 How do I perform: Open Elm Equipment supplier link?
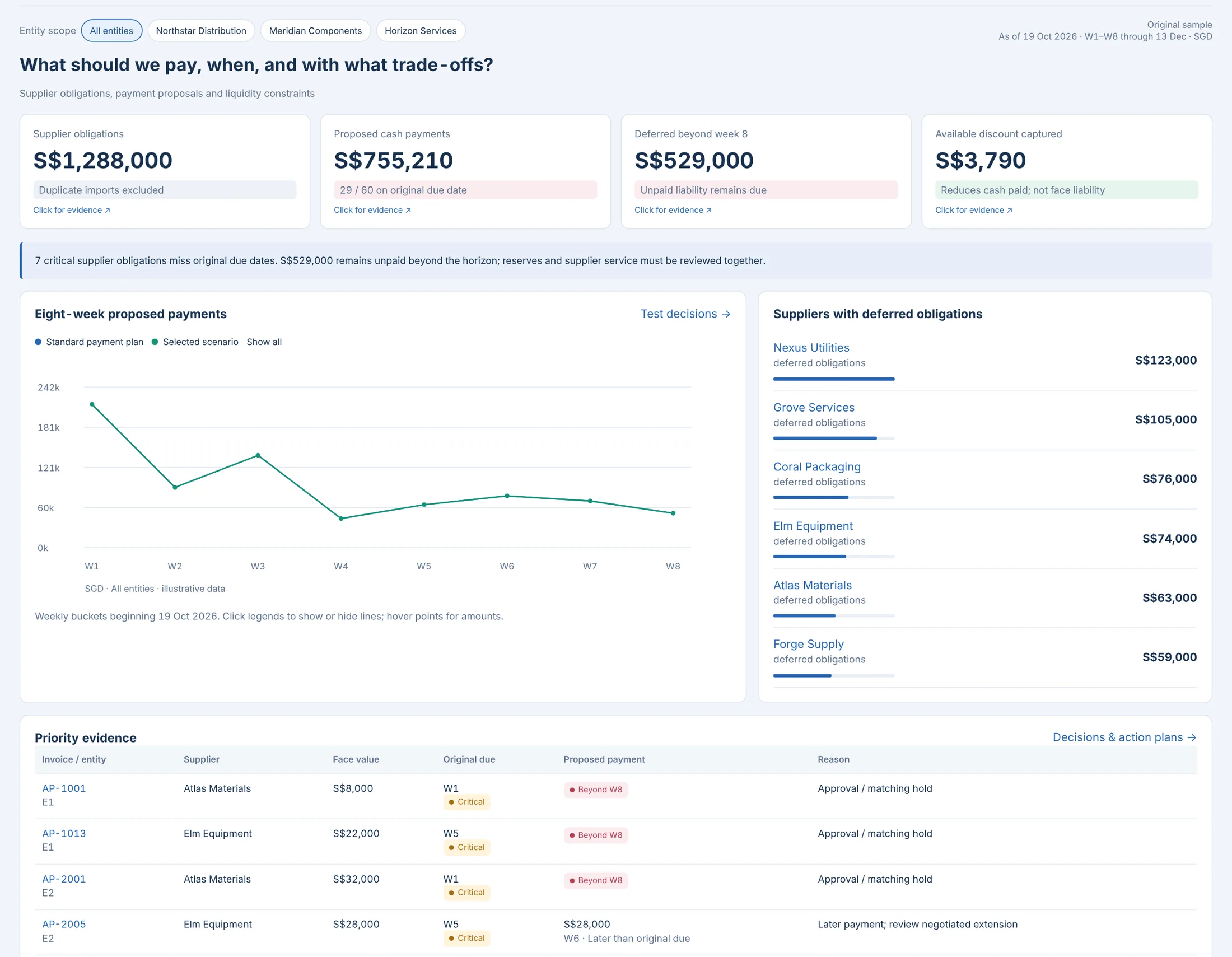pyautogui.click(x=813, y=526)
